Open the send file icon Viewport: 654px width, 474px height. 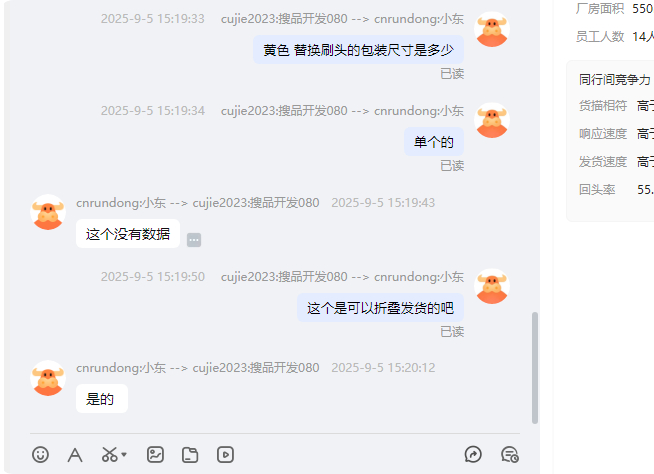click(x=190, y=454)
